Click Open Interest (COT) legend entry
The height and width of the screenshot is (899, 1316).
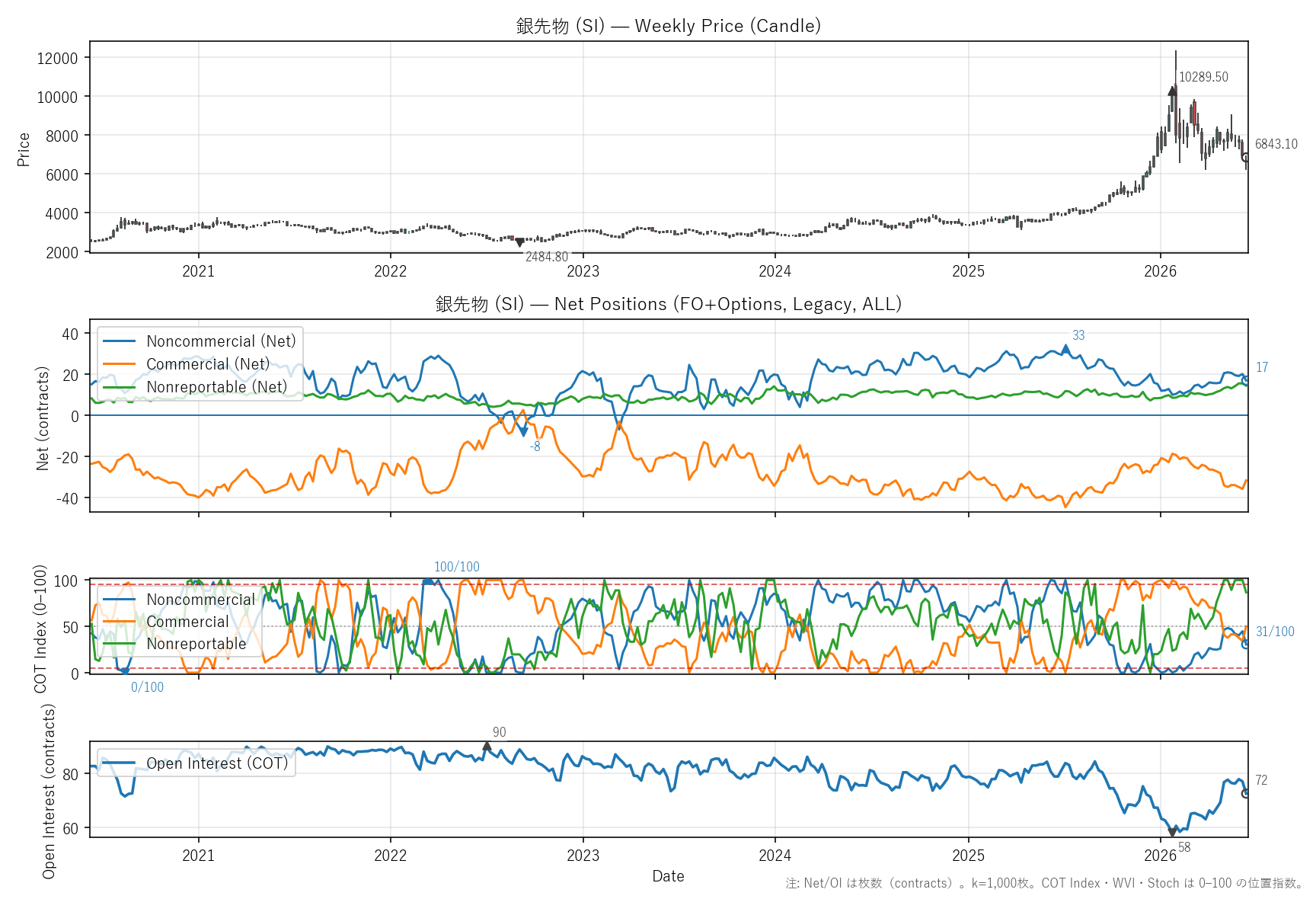pos(196,763)
